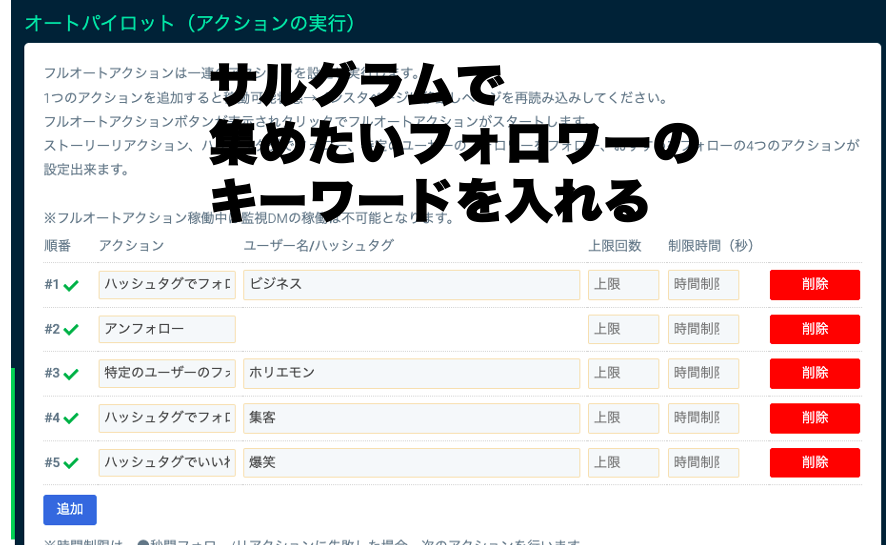
Task: Click the 順番 column header
Action: point(58,246)
